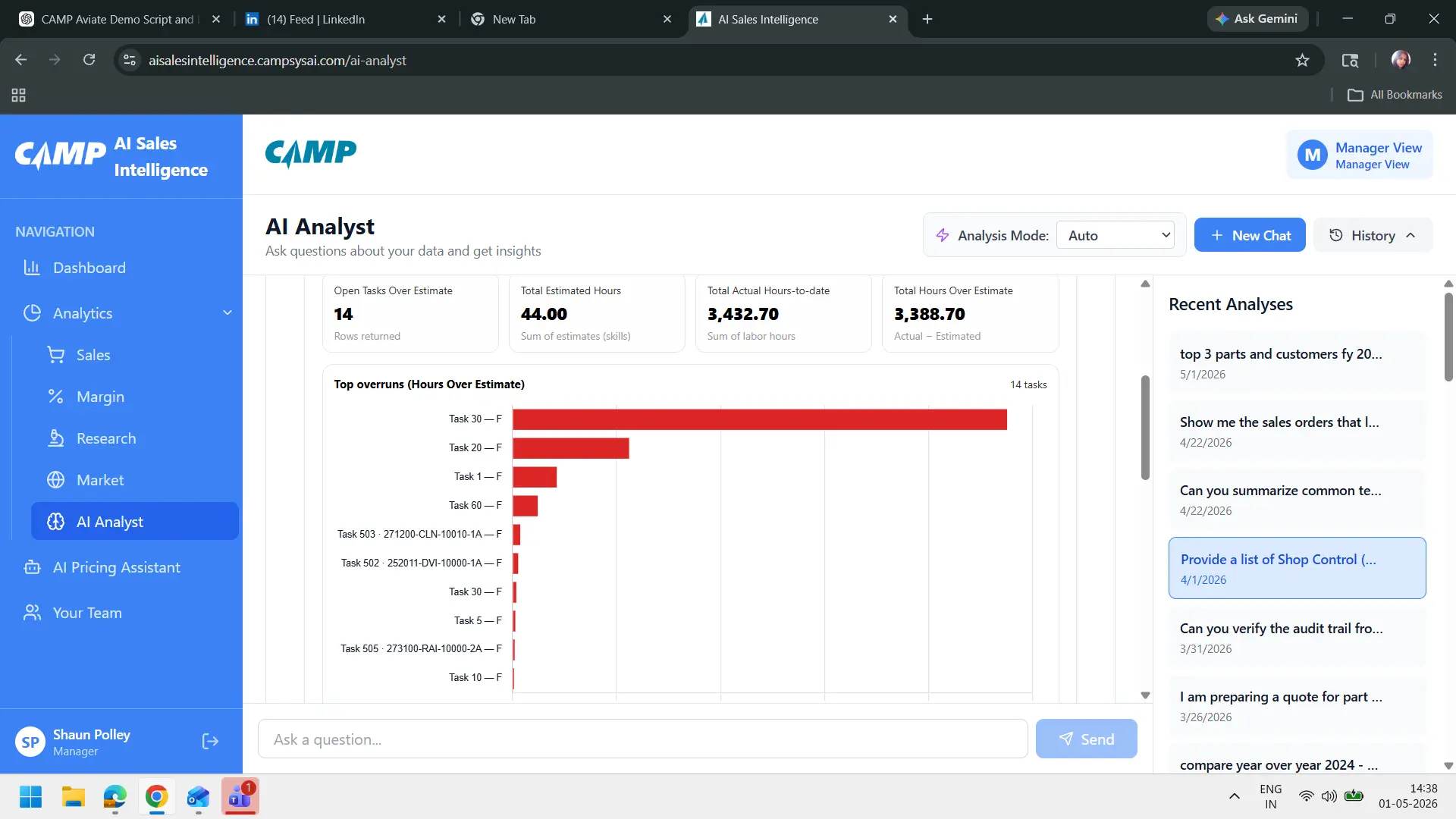Open the Dashboard navigation item
The image size is (1456, 819).
[89, 268]
